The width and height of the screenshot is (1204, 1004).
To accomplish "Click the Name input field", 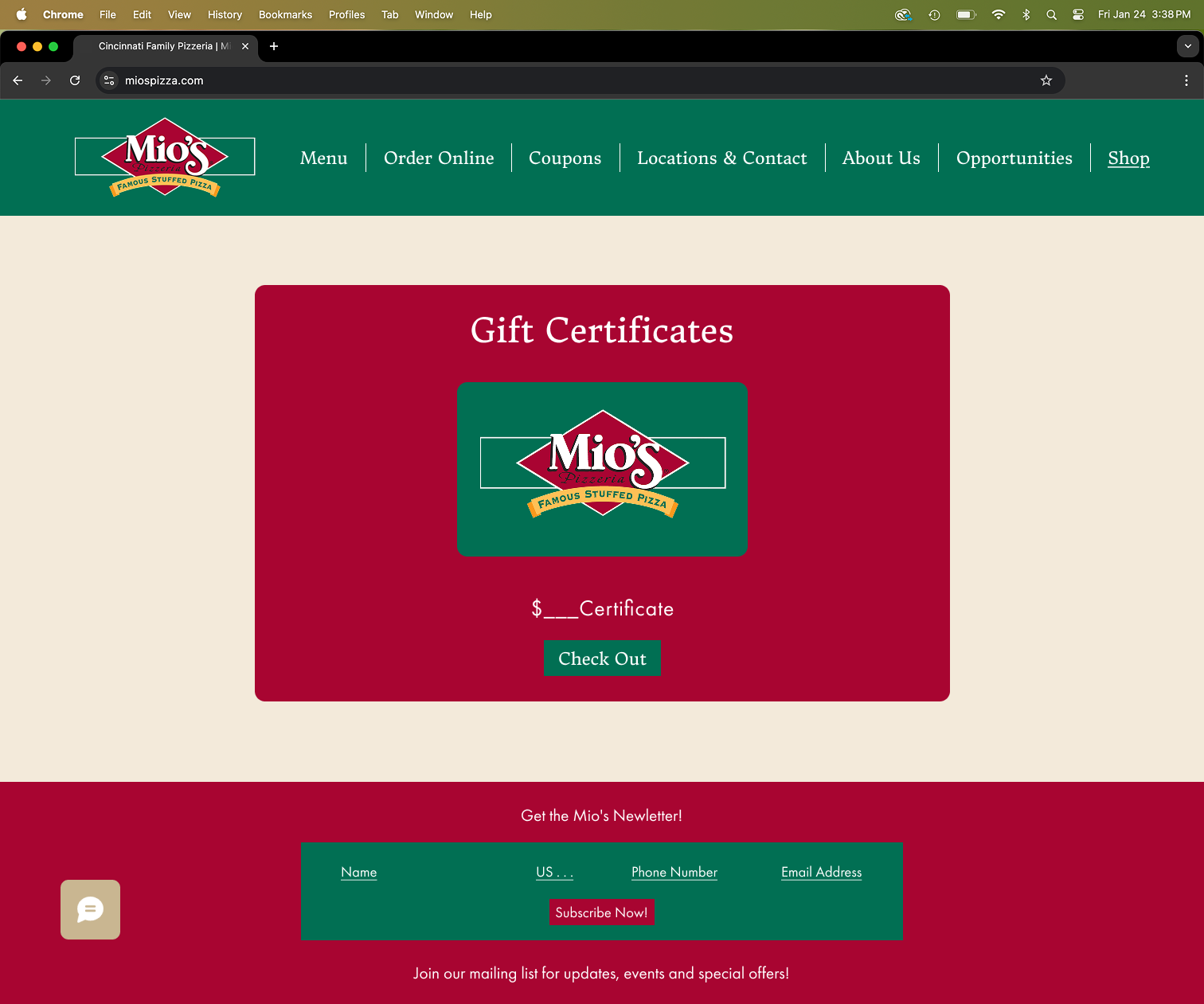I will point(359,872).
